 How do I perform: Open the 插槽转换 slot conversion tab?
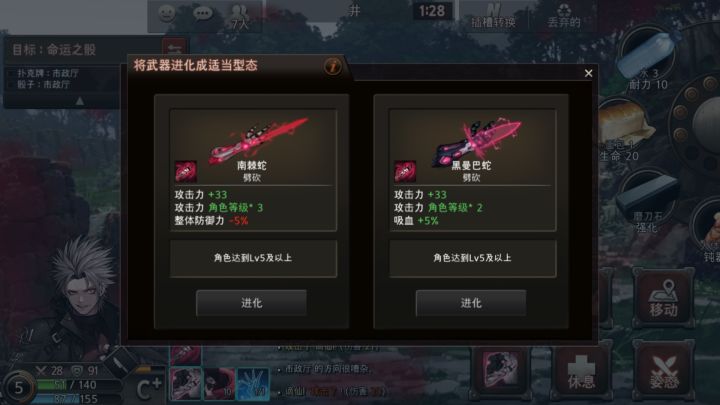[x=493, y=15]
